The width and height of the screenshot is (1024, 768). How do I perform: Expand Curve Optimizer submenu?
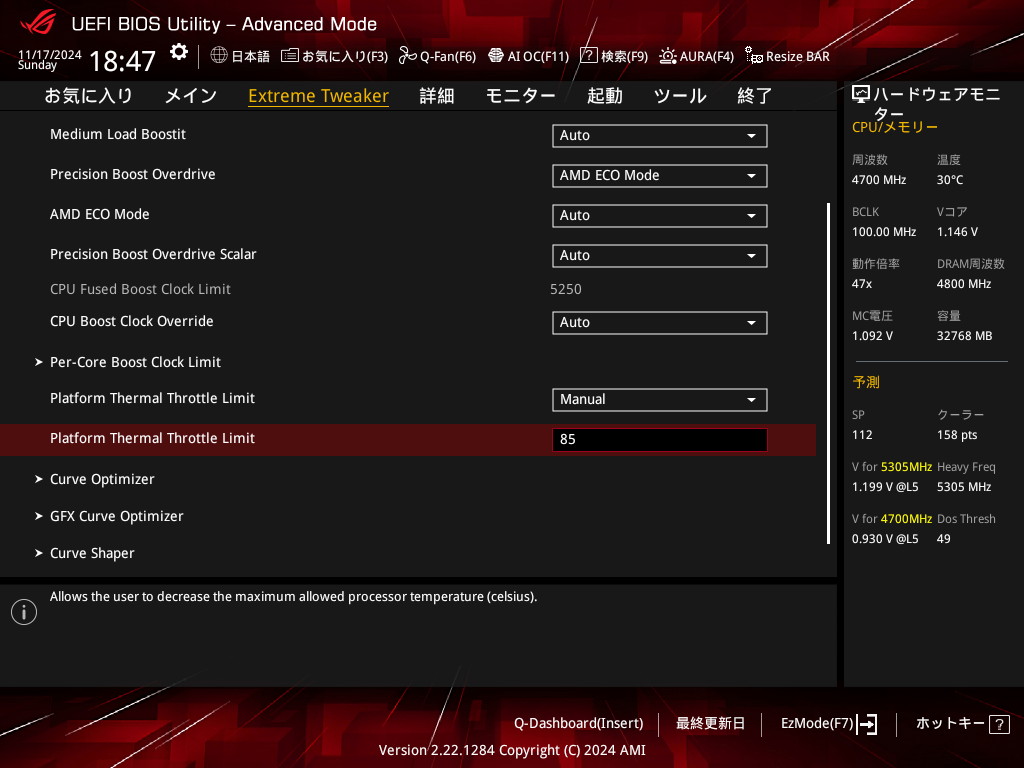click(x=102, y=479)
